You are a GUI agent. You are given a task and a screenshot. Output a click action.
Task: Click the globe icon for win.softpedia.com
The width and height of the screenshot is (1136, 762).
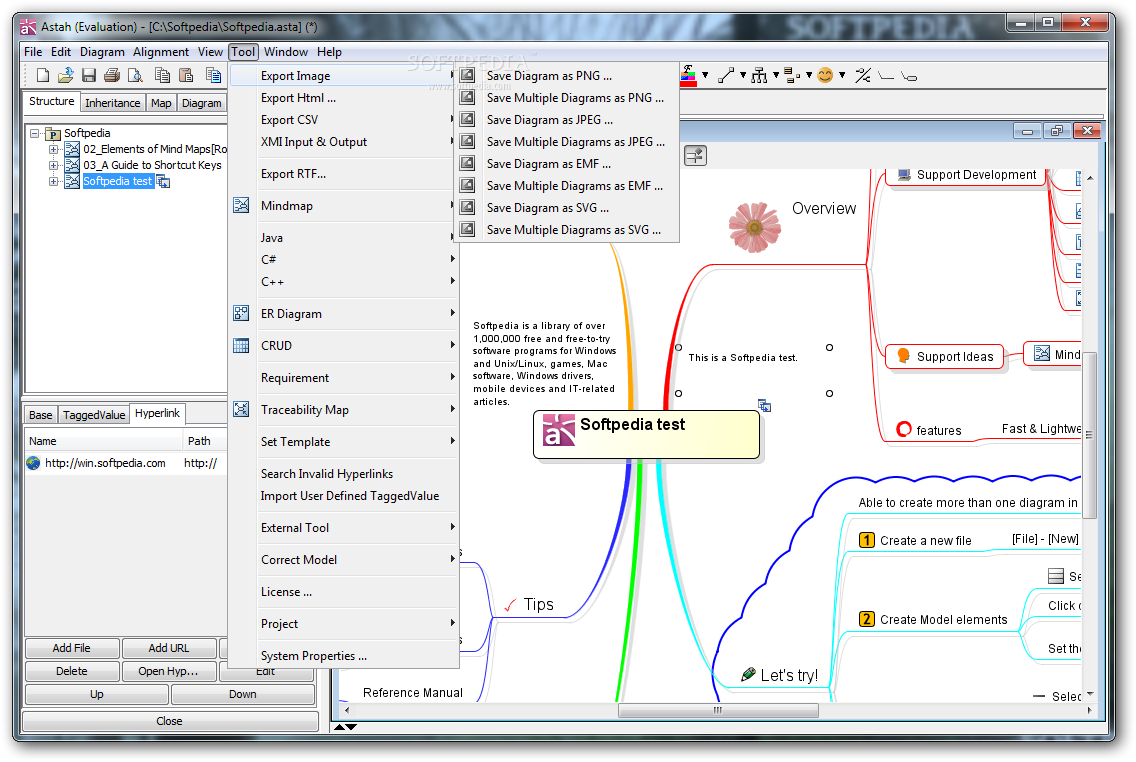33,463
